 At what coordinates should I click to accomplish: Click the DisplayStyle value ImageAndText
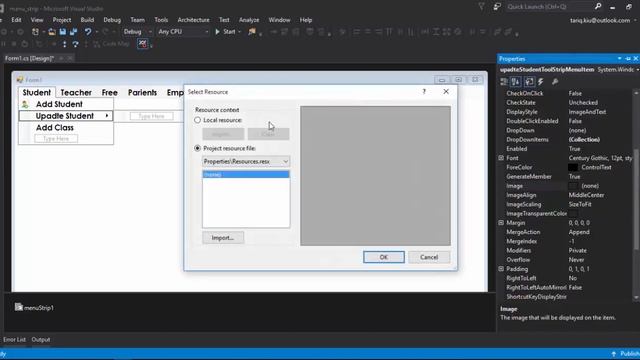(x=587, y=112)
